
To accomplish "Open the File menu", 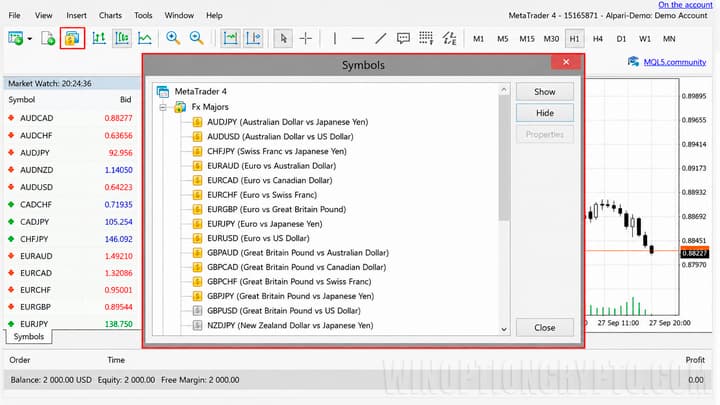I will (x=14, y=16).
